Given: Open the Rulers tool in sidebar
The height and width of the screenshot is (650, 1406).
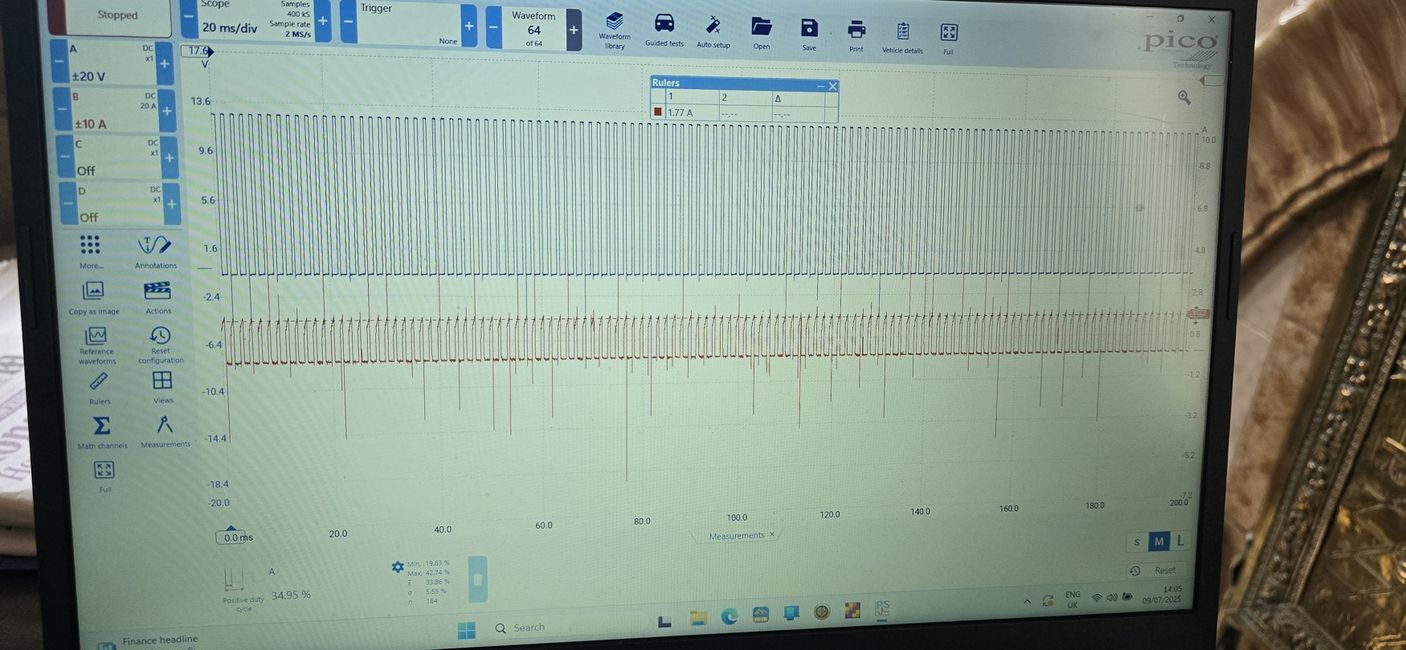Looking at the screenshot, I should pos(99,388).
